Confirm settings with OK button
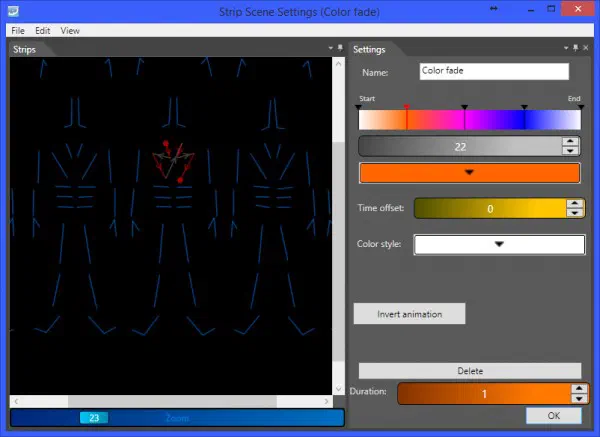This screenshot has height=437, width=600. (x=554, y=416)
